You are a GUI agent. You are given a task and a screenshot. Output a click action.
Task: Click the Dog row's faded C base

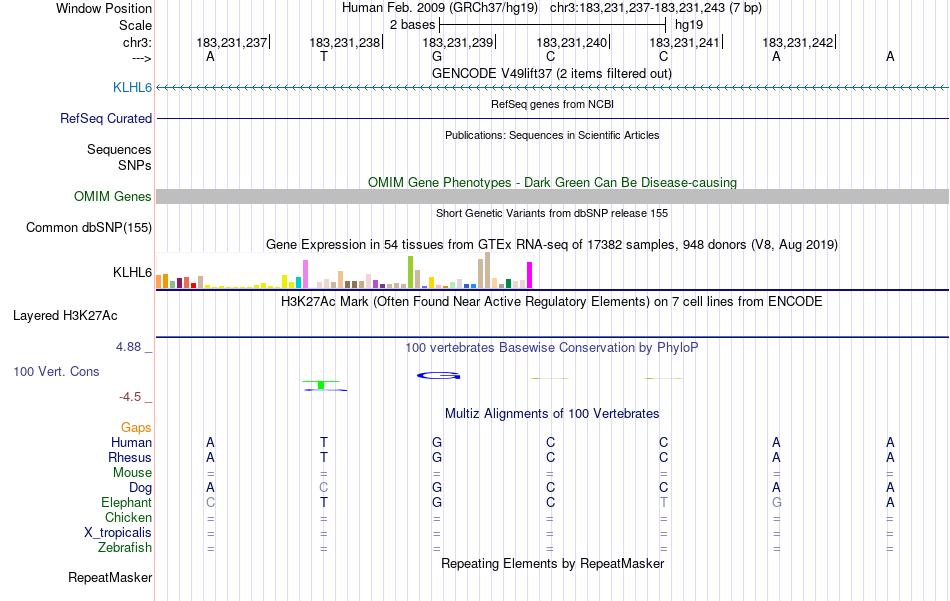(x=324, y=488)
